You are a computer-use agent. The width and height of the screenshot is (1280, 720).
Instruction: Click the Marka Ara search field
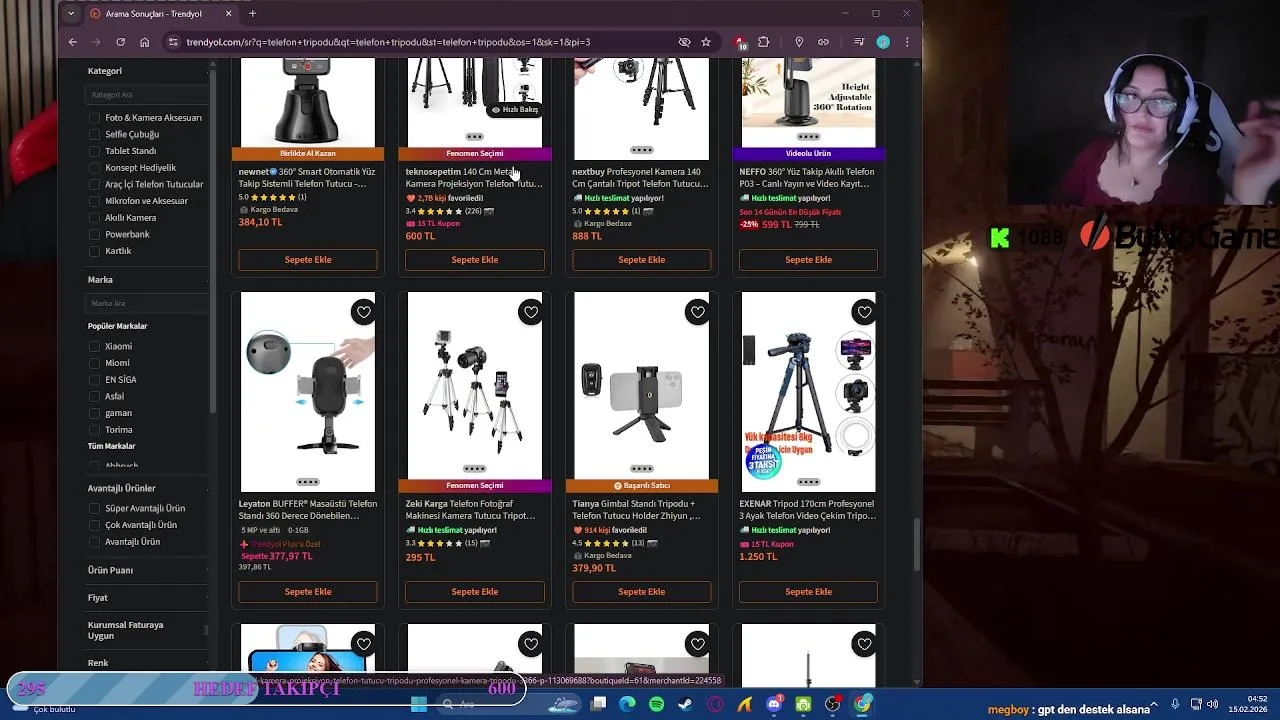coord(147,303)
